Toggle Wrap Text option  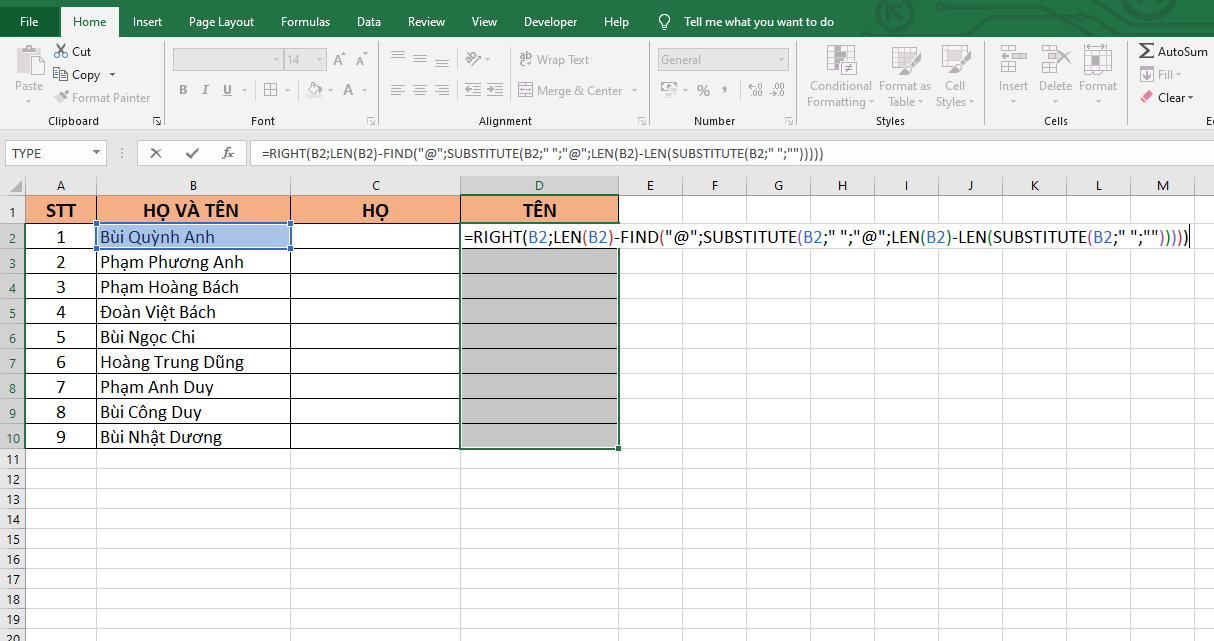coord(554,60)
